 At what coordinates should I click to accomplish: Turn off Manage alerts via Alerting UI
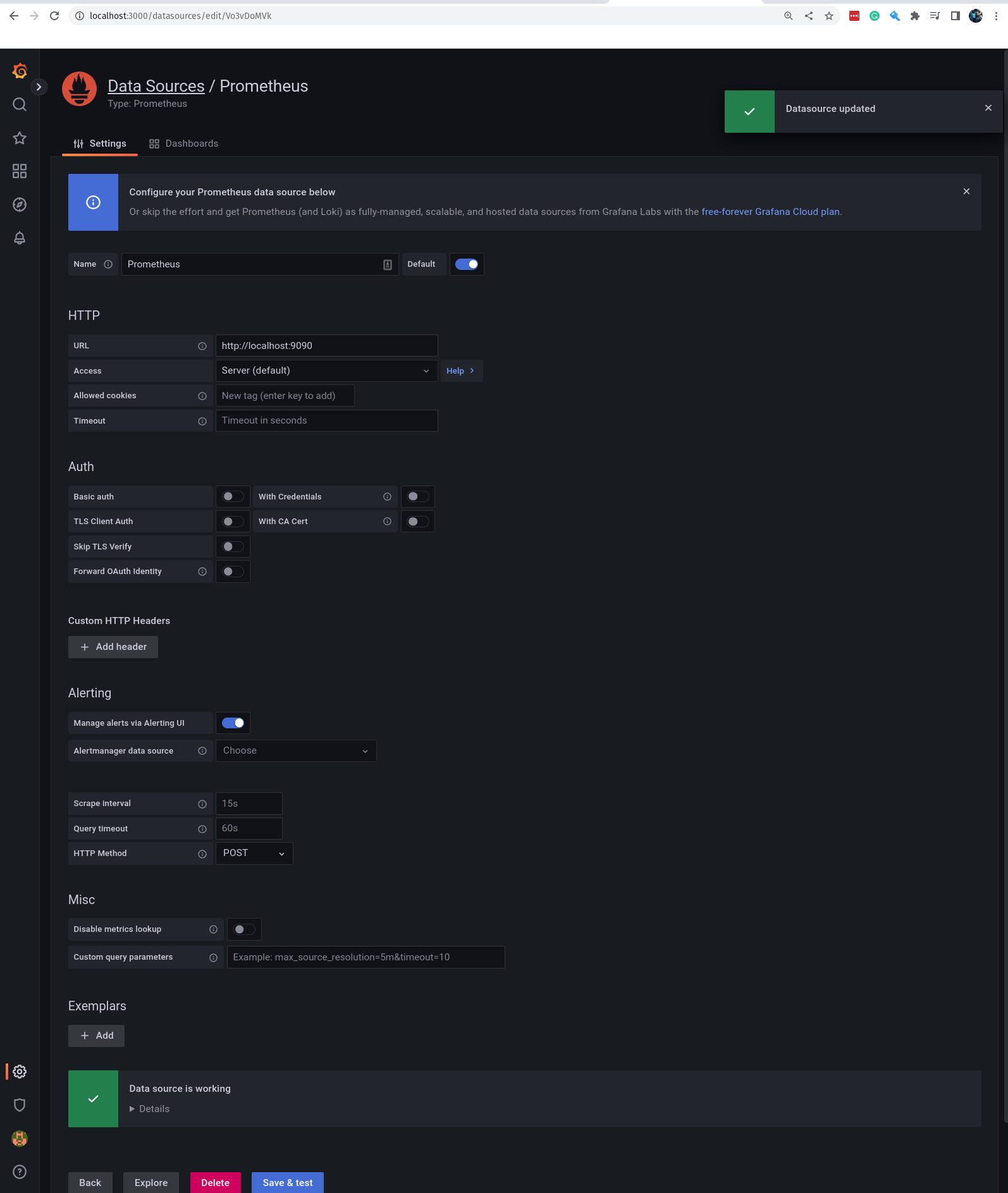tap(233, 723)
